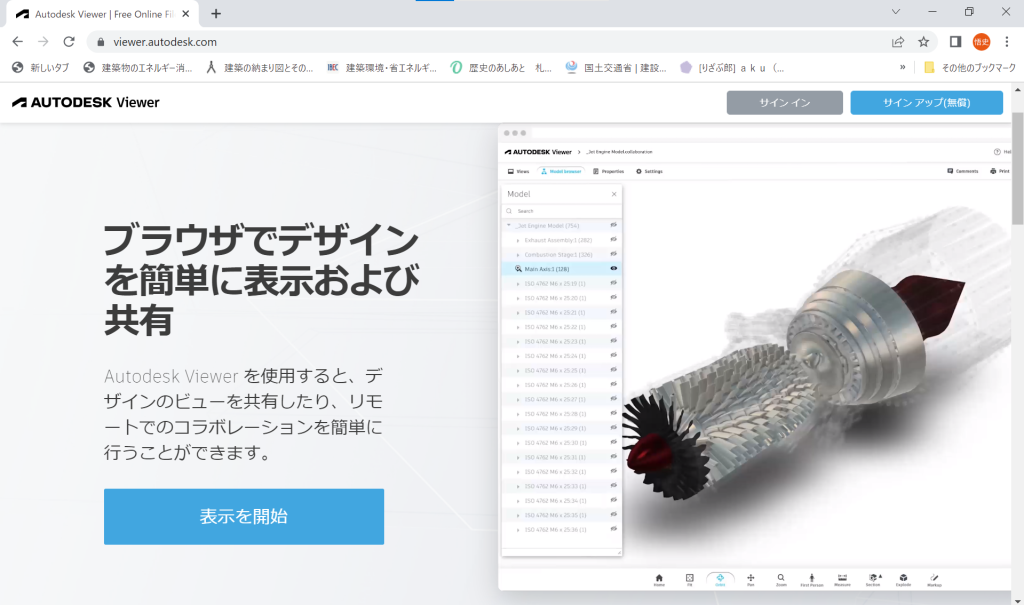Screen dimensions: 1024x605
Task: Expand the Combustion Stage:1 tree node
Action: coord(518,255)
